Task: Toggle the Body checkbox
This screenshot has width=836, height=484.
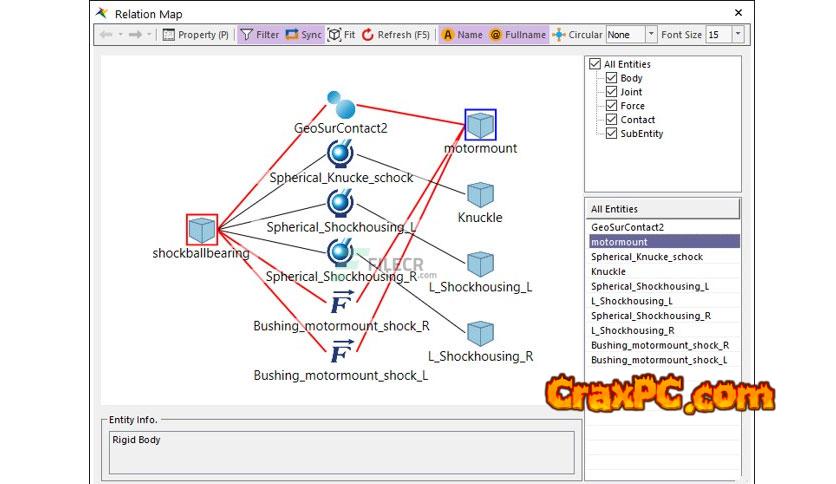Action: click(612, 78)
